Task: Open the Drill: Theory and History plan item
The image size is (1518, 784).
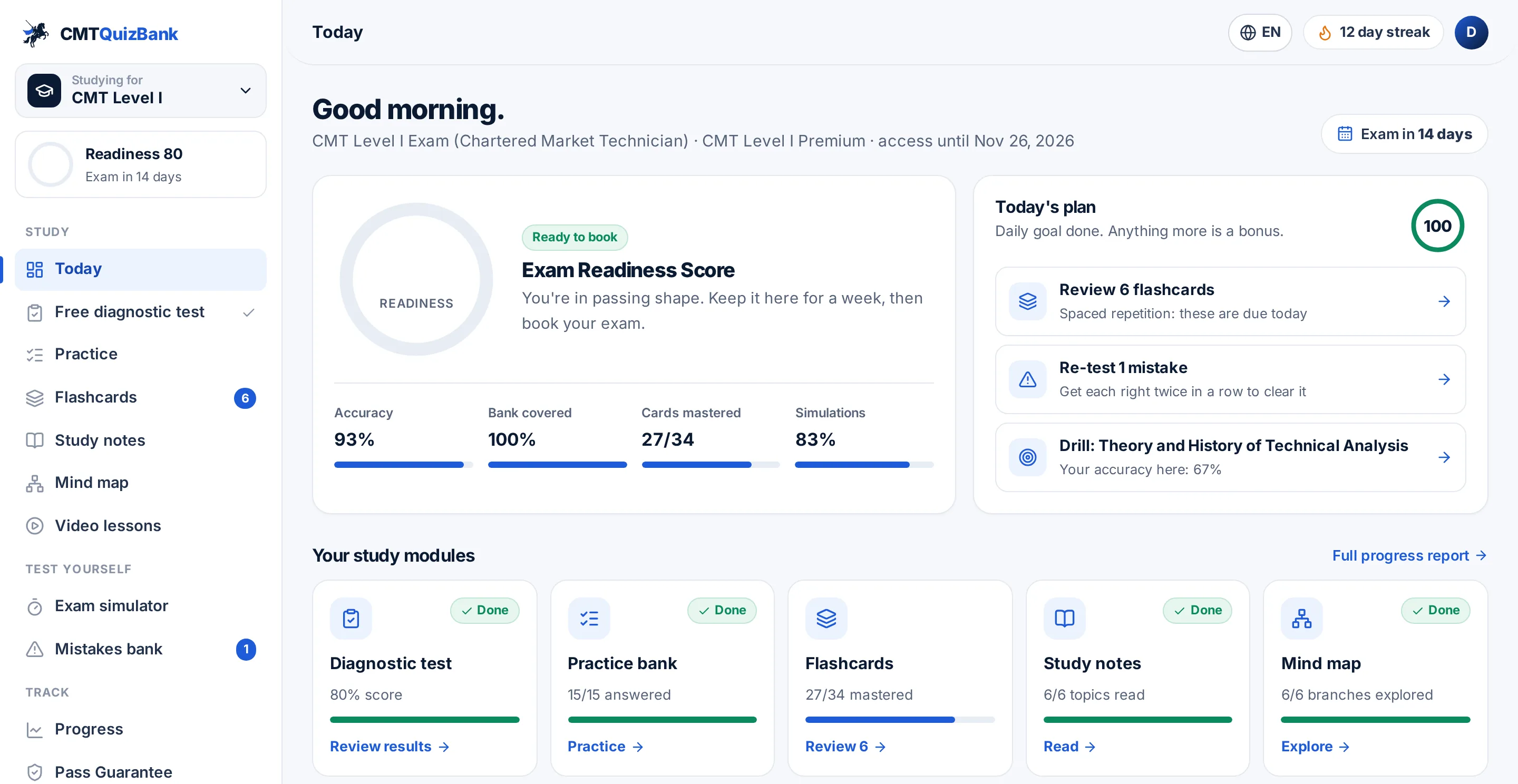Action: [x=1230, y=457]
